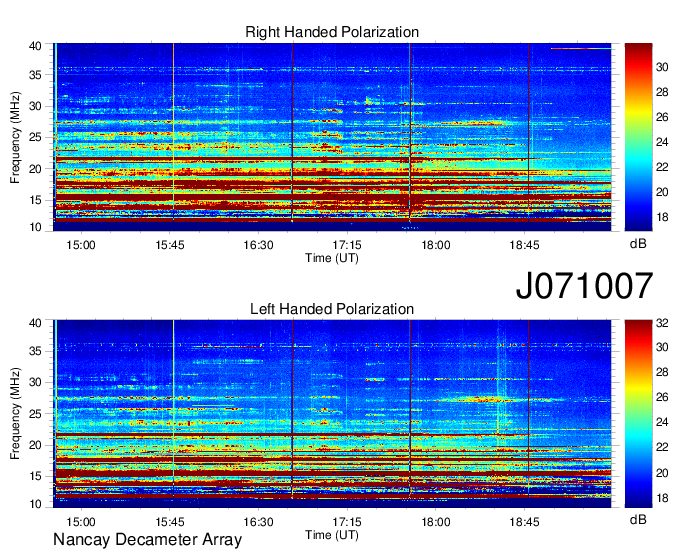Click the Time (UT) label under Right Handed plot

point(332,258)
